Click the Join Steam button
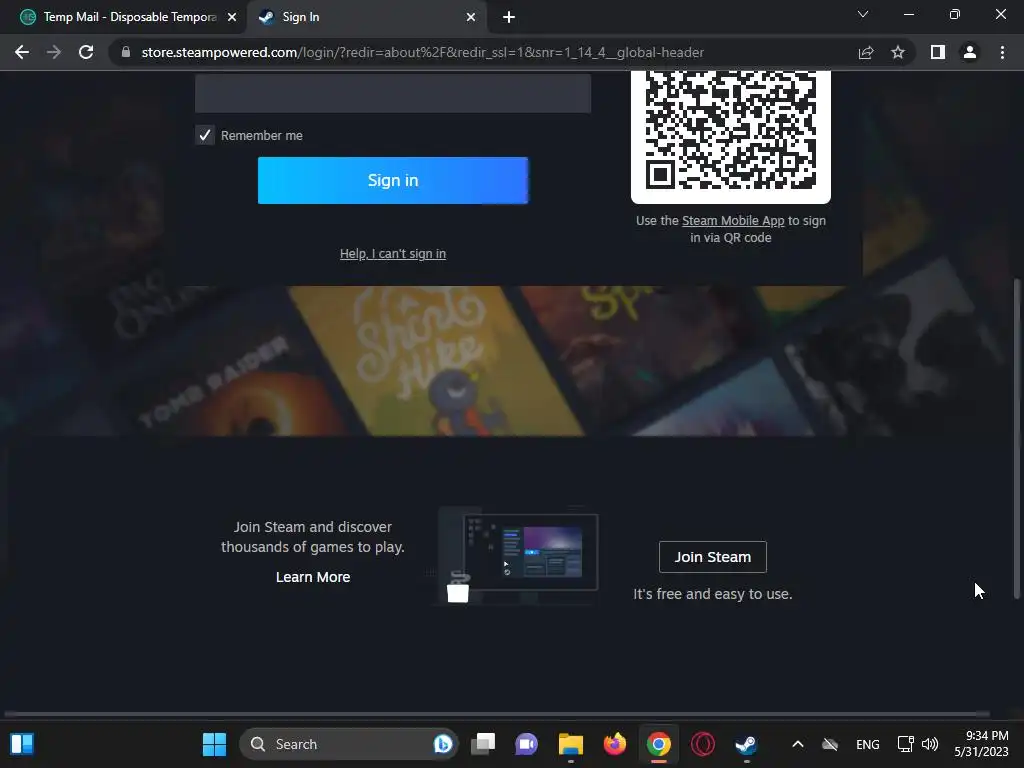 (712, 557)
